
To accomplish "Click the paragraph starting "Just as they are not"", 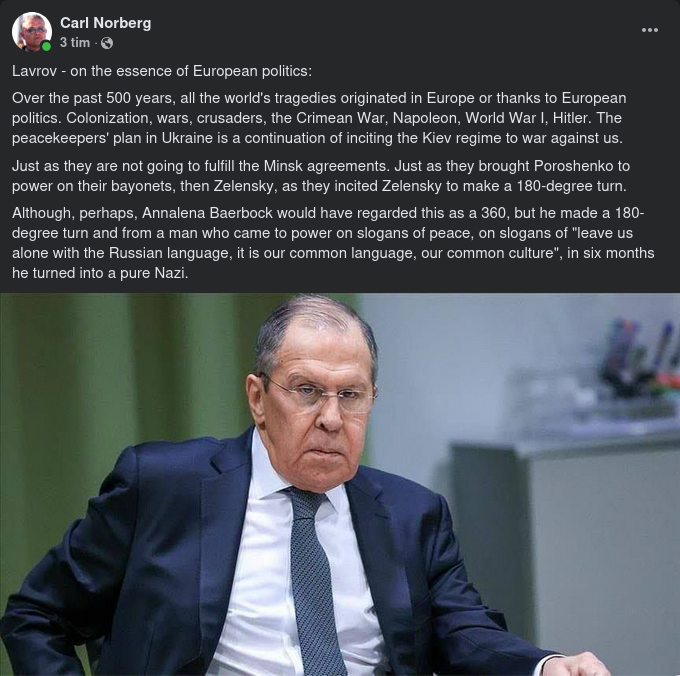I will tap(320, 176).
